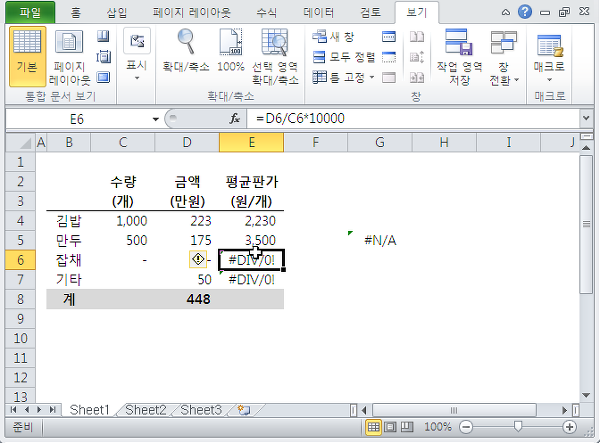Select row 6 header
Screen dimensions: 600x443
pyautogui.click(x=20, y=260)
